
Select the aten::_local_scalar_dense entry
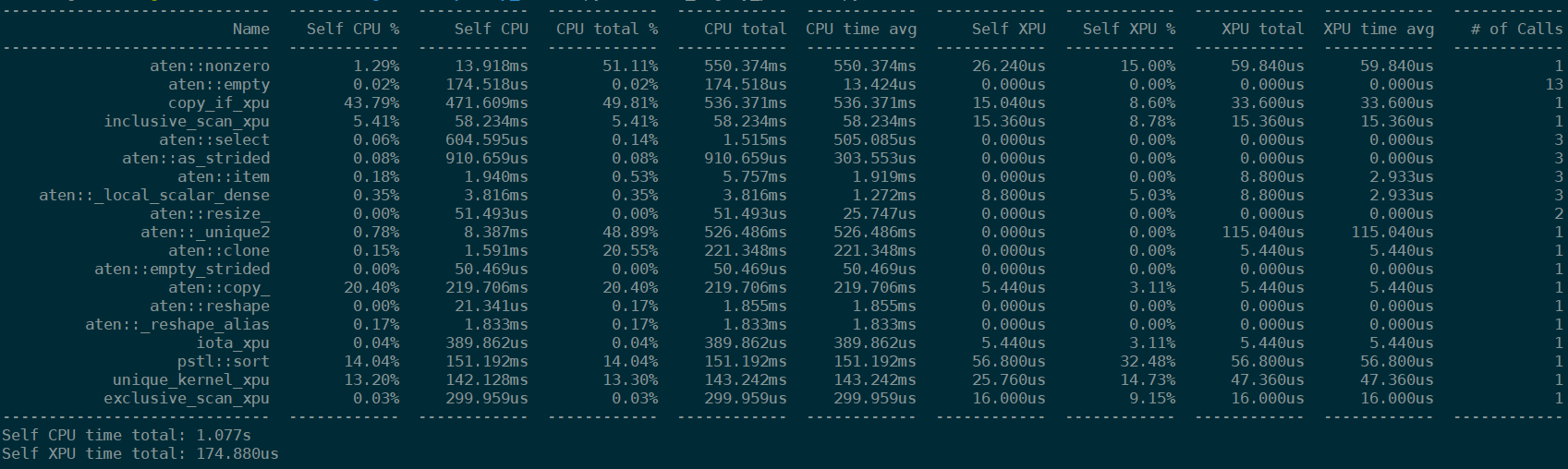pos(154,195)
